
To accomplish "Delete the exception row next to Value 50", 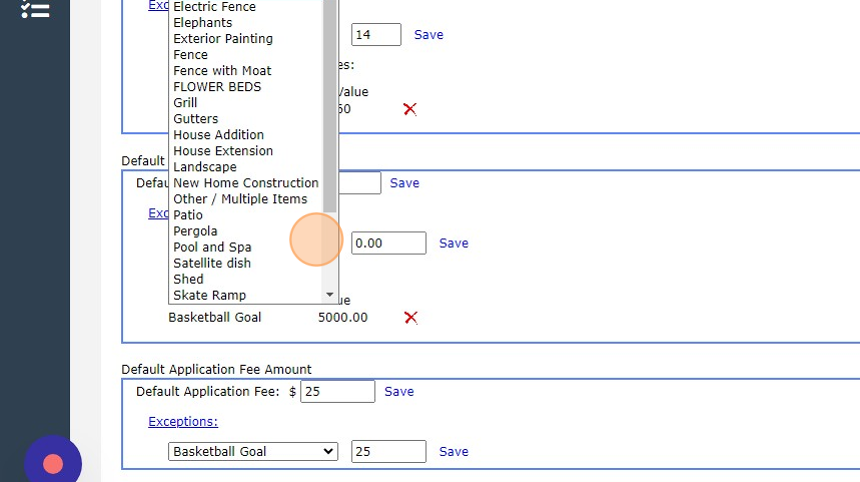I will tap(410, 109).
